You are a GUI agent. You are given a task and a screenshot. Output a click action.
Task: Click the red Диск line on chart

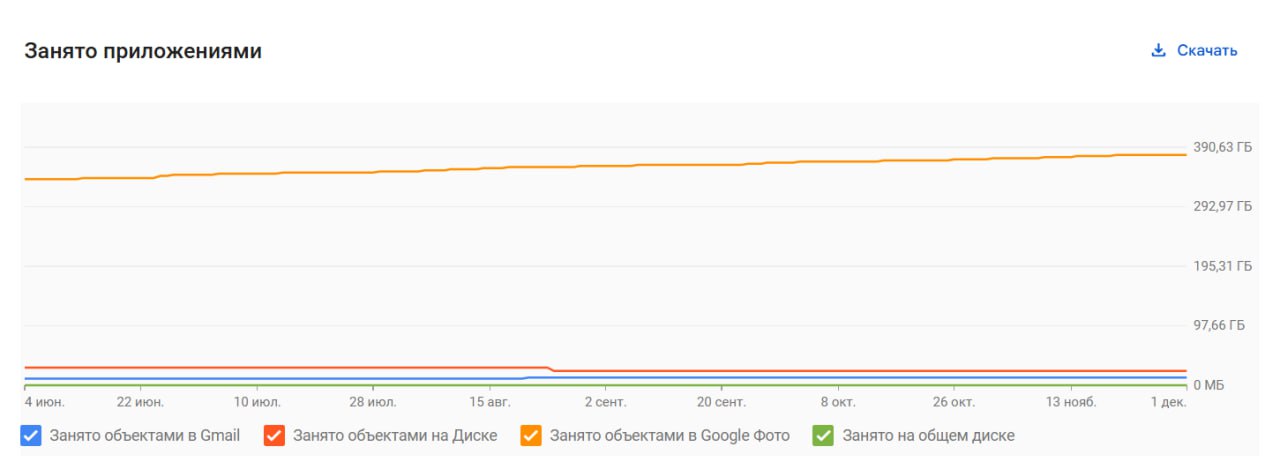[300, 367]
